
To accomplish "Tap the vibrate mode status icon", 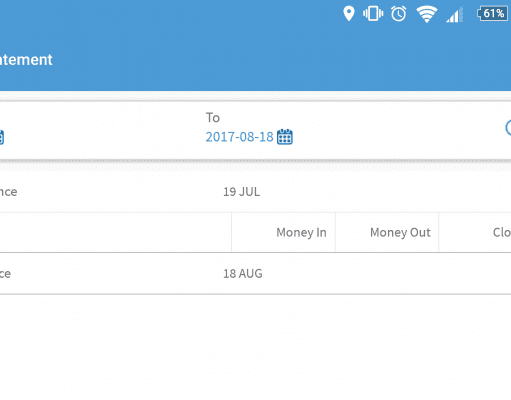I will click(373, 14).
